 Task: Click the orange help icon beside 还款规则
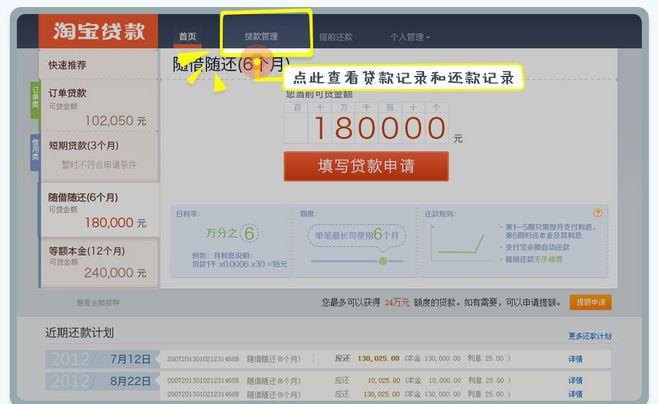598,213
